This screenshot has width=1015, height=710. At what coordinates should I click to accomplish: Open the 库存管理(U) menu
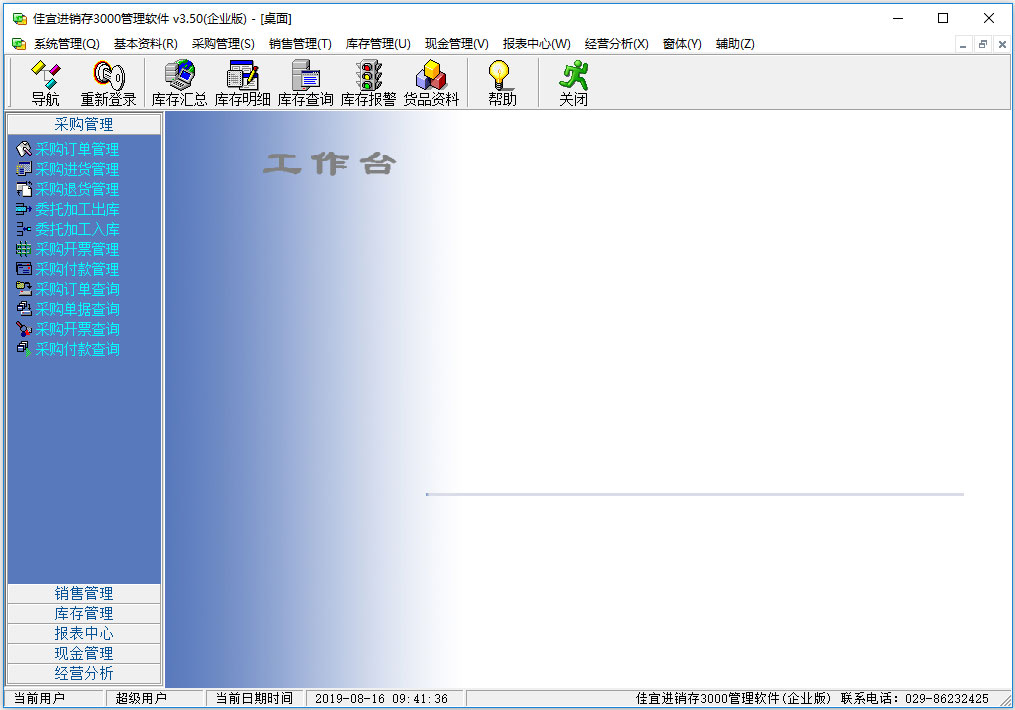[378, 44]
